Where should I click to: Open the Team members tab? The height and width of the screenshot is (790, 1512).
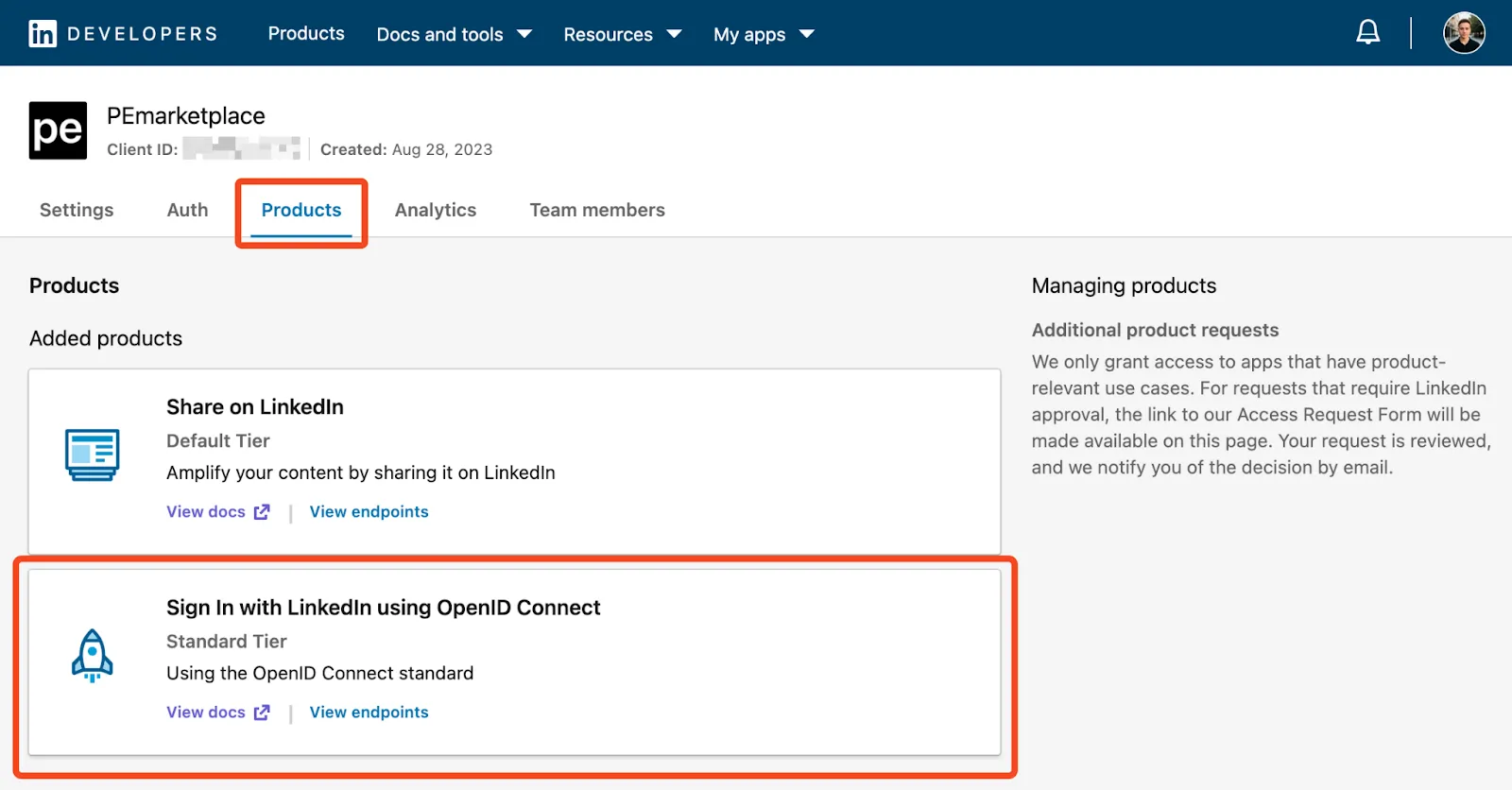click(597, 210)
